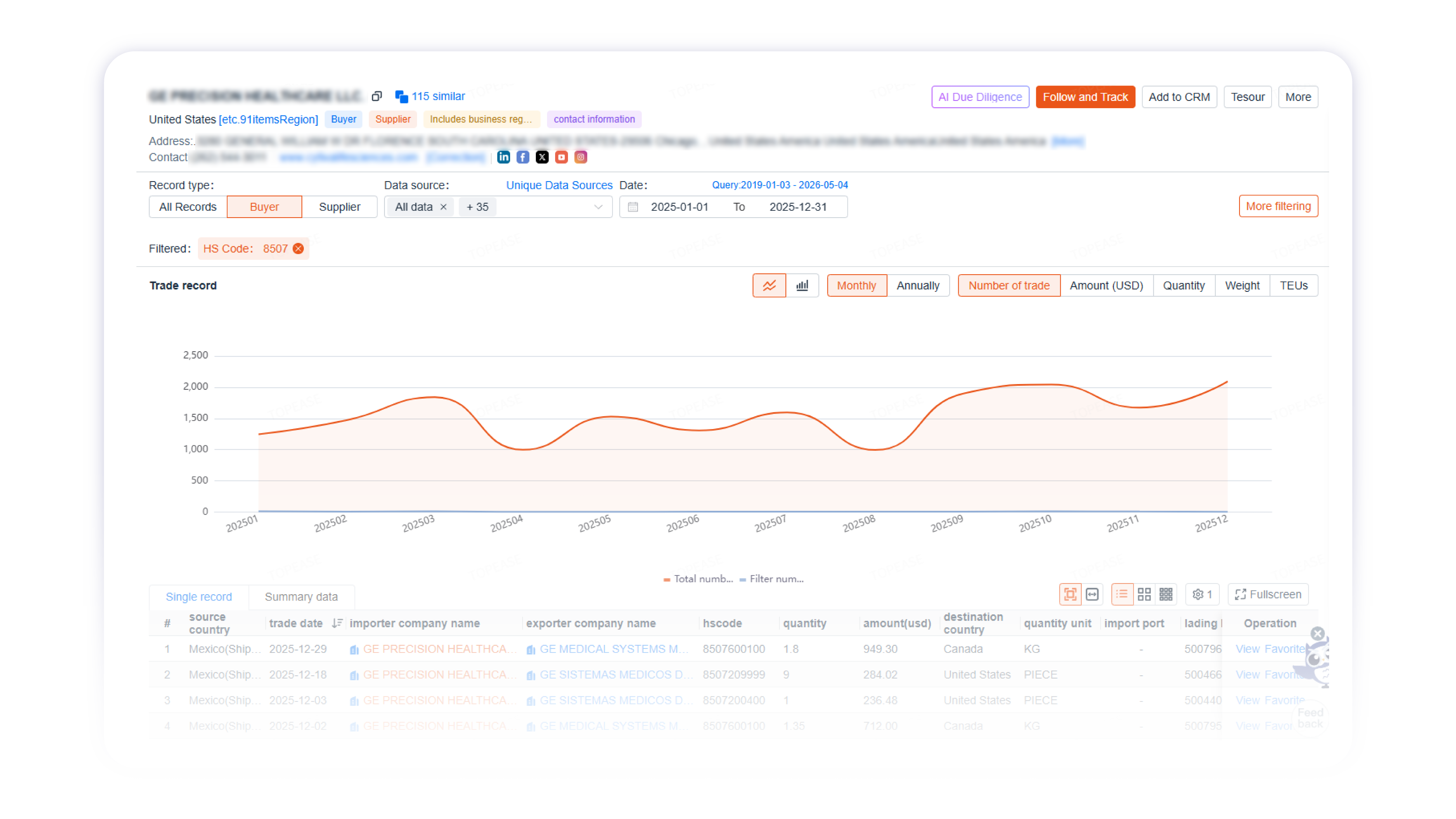1456x819 pixels.
Task: Click the hscode 8507209999 cell
Action: pos(734,675)
